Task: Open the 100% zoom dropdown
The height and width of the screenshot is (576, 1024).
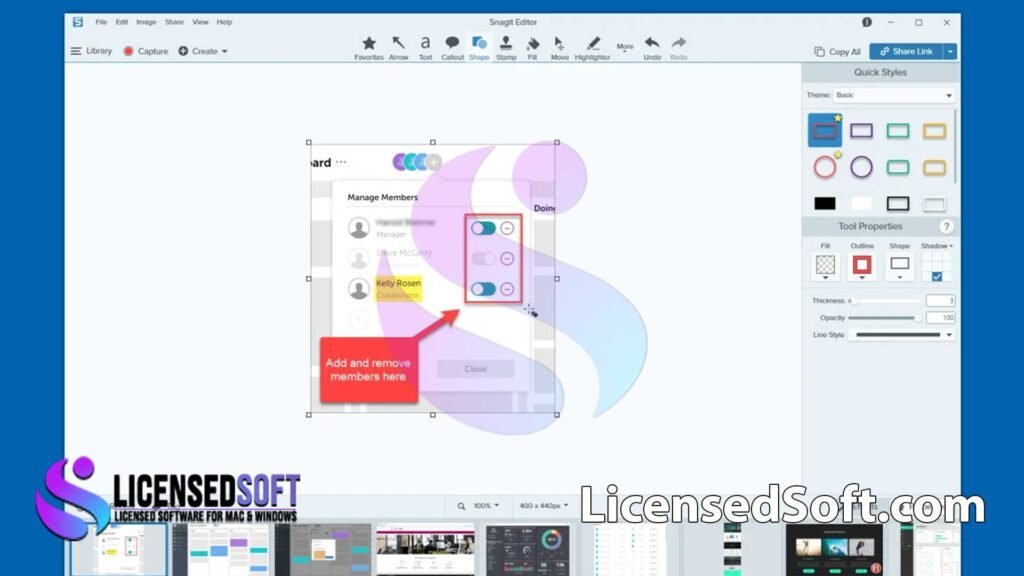Action: point(486,506)
